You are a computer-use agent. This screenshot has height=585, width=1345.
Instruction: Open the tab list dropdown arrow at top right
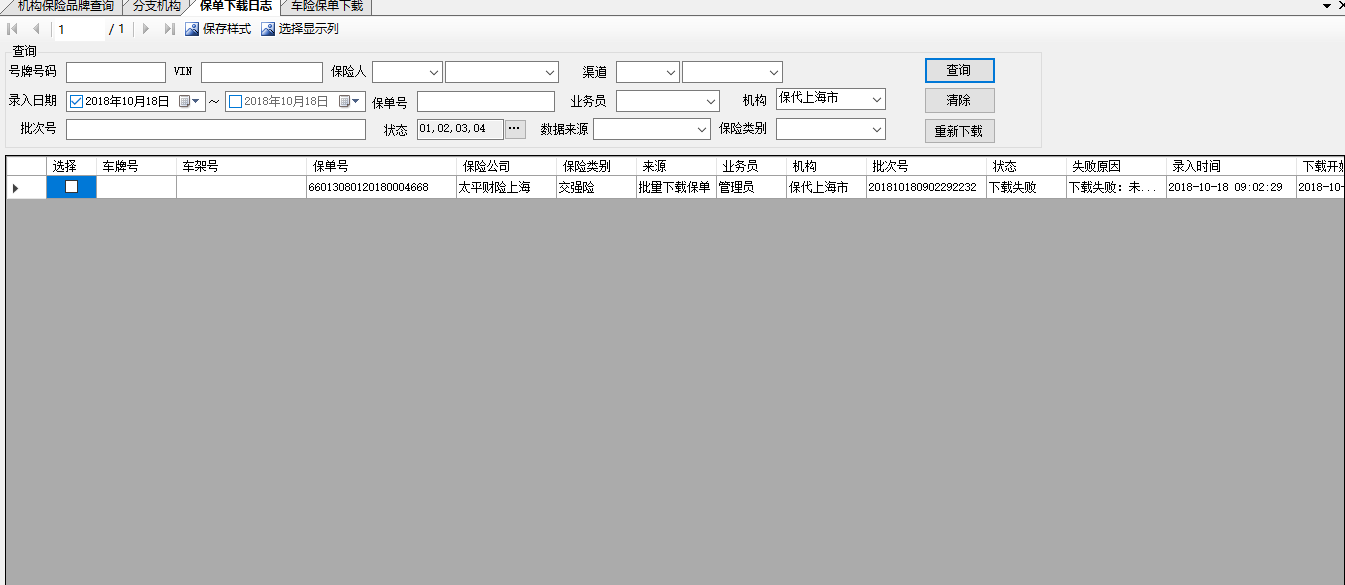[x=1327, y=6]
